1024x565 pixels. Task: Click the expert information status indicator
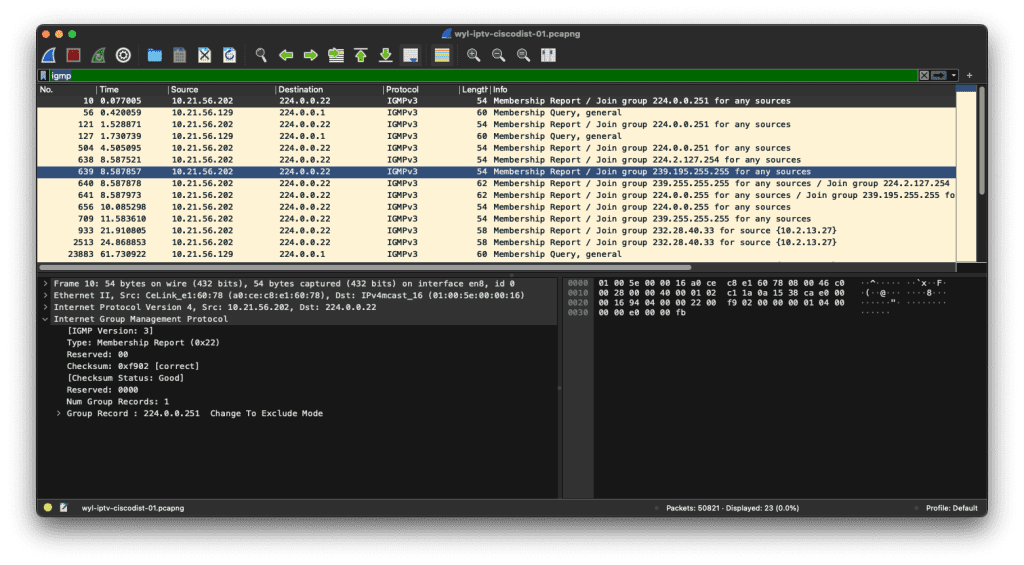(48, 508)
